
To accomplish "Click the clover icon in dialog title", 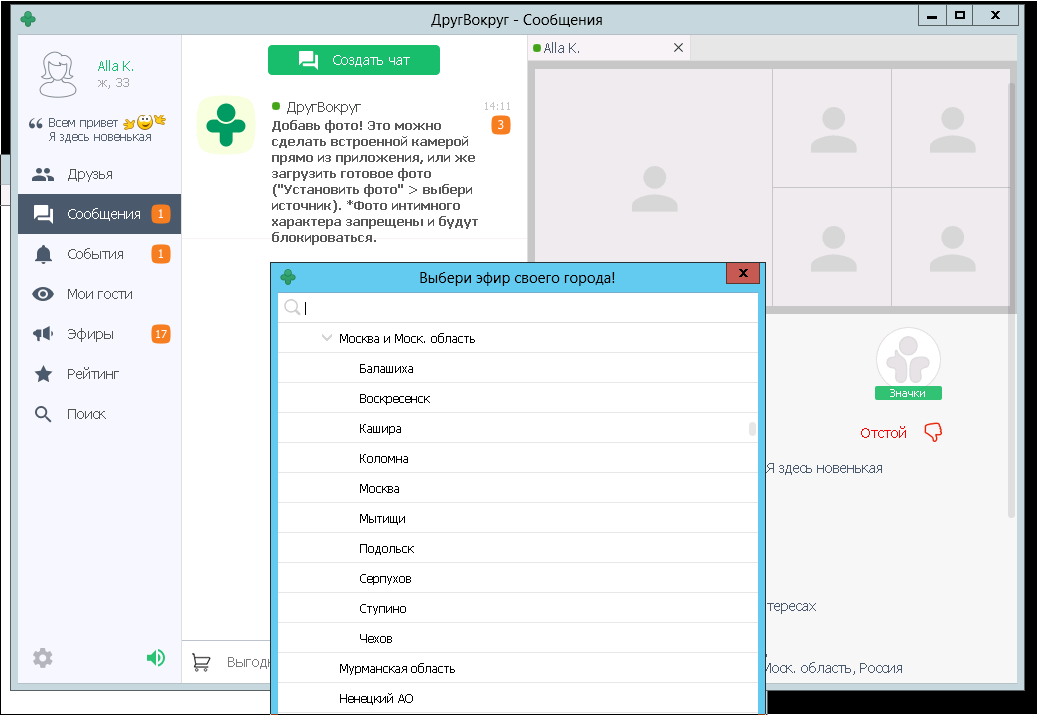I will [288, 277].
